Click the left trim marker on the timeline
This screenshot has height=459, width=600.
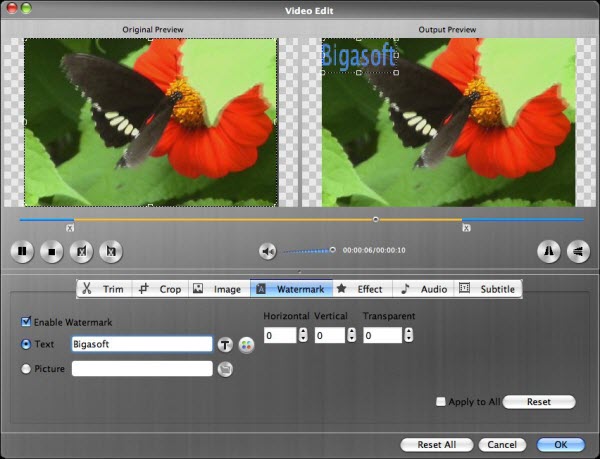click(70, 228)
